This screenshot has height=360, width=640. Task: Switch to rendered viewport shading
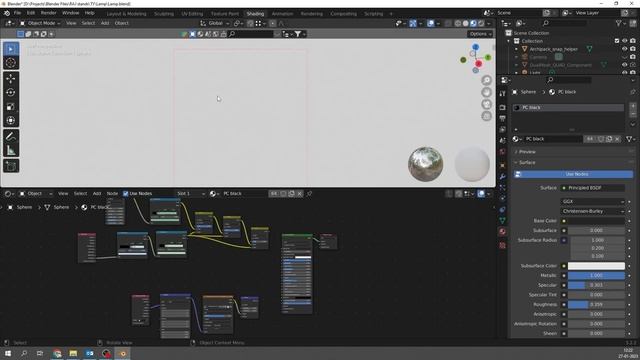tap(481, 23)
